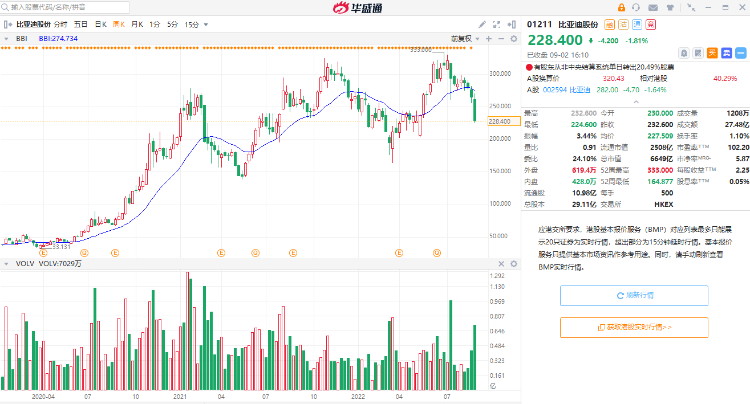This screenshot has height=404, width=750.
Task: Click the 52-week low value 164.877
Action: coord(660,182)
